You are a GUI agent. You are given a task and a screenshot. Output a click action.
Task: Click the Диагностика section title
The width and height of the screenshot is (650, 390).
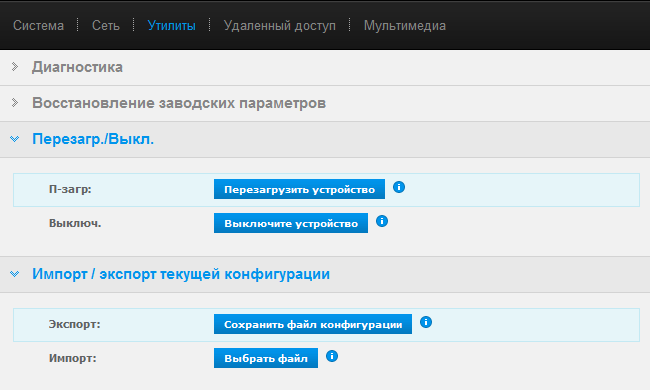pyautogui.click(x=78, y=67)
